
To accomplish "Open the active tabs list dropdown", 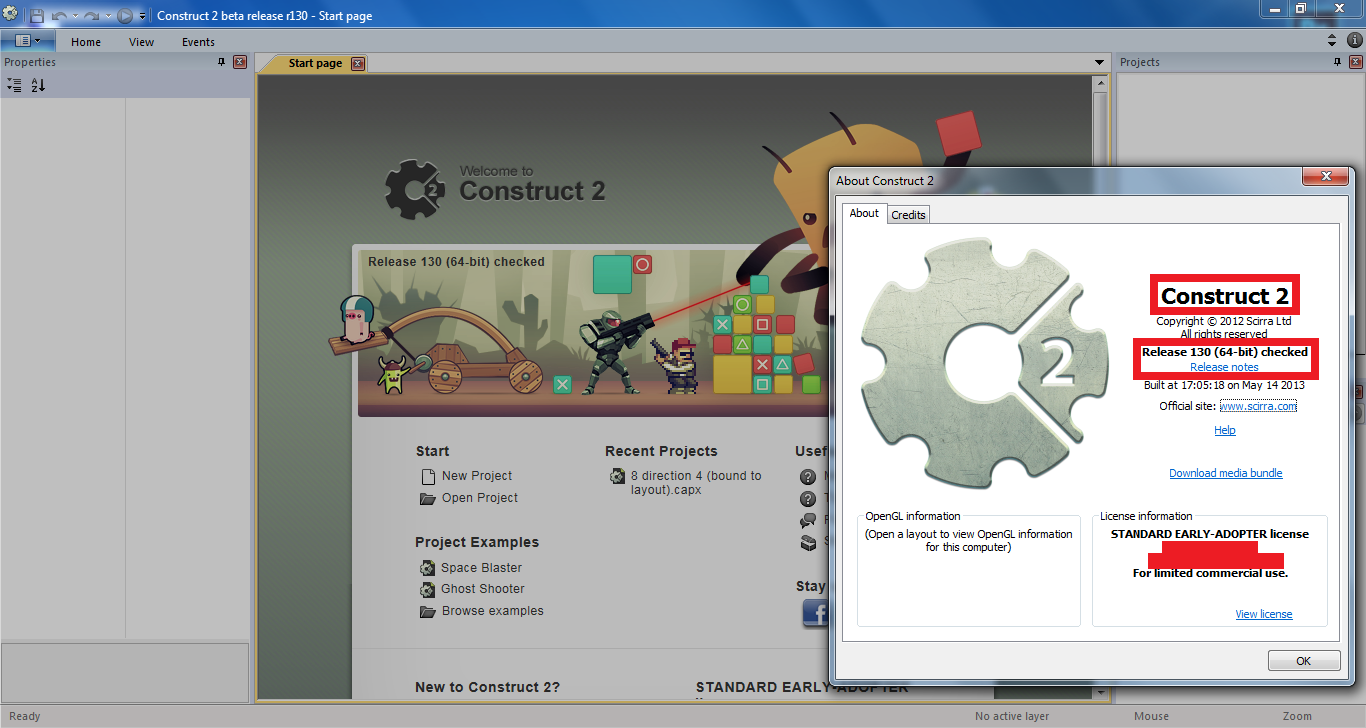I will tap(1099, 63).
